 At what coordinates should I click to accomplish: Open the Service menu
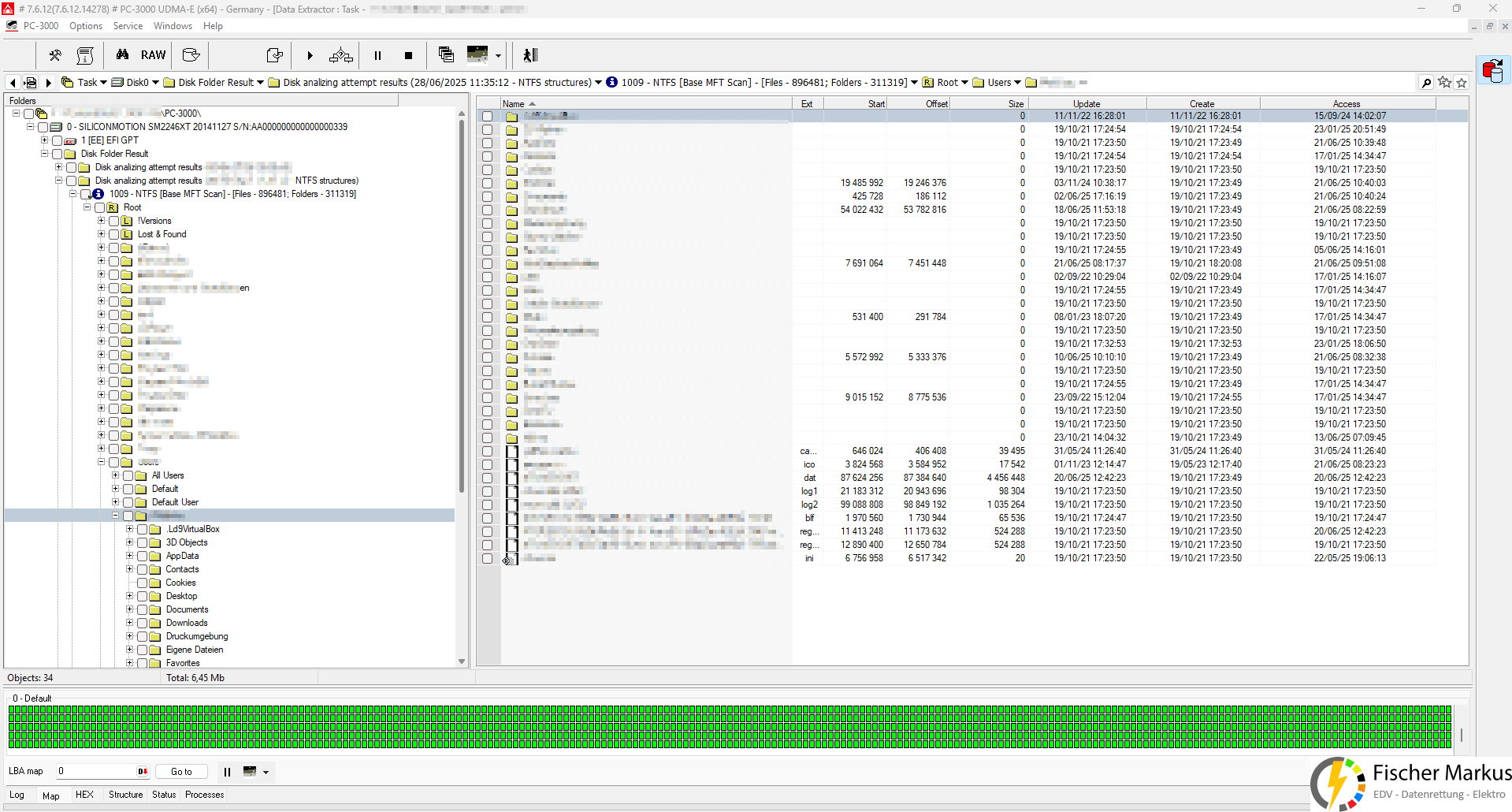click(x=128, y=26)
